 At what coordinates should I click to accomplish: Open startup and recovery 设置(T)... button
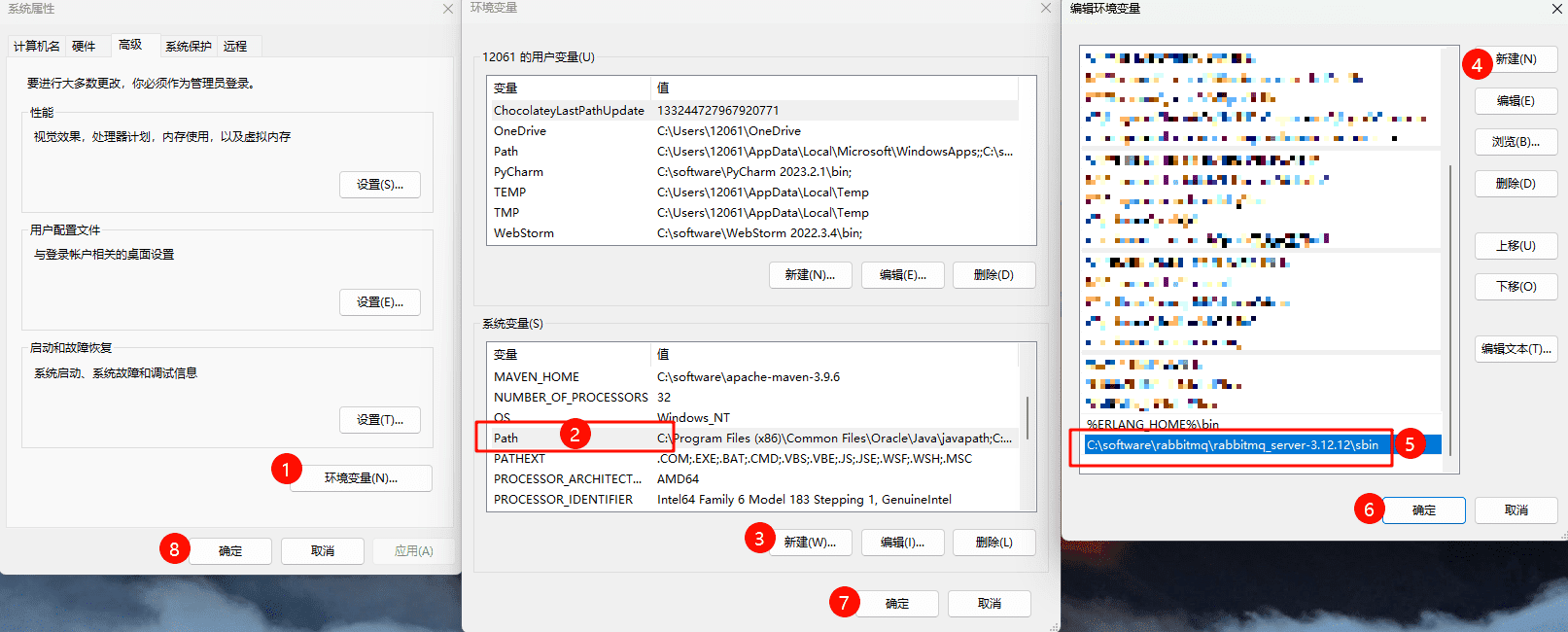pyautogui.click(x=380, y=420)
